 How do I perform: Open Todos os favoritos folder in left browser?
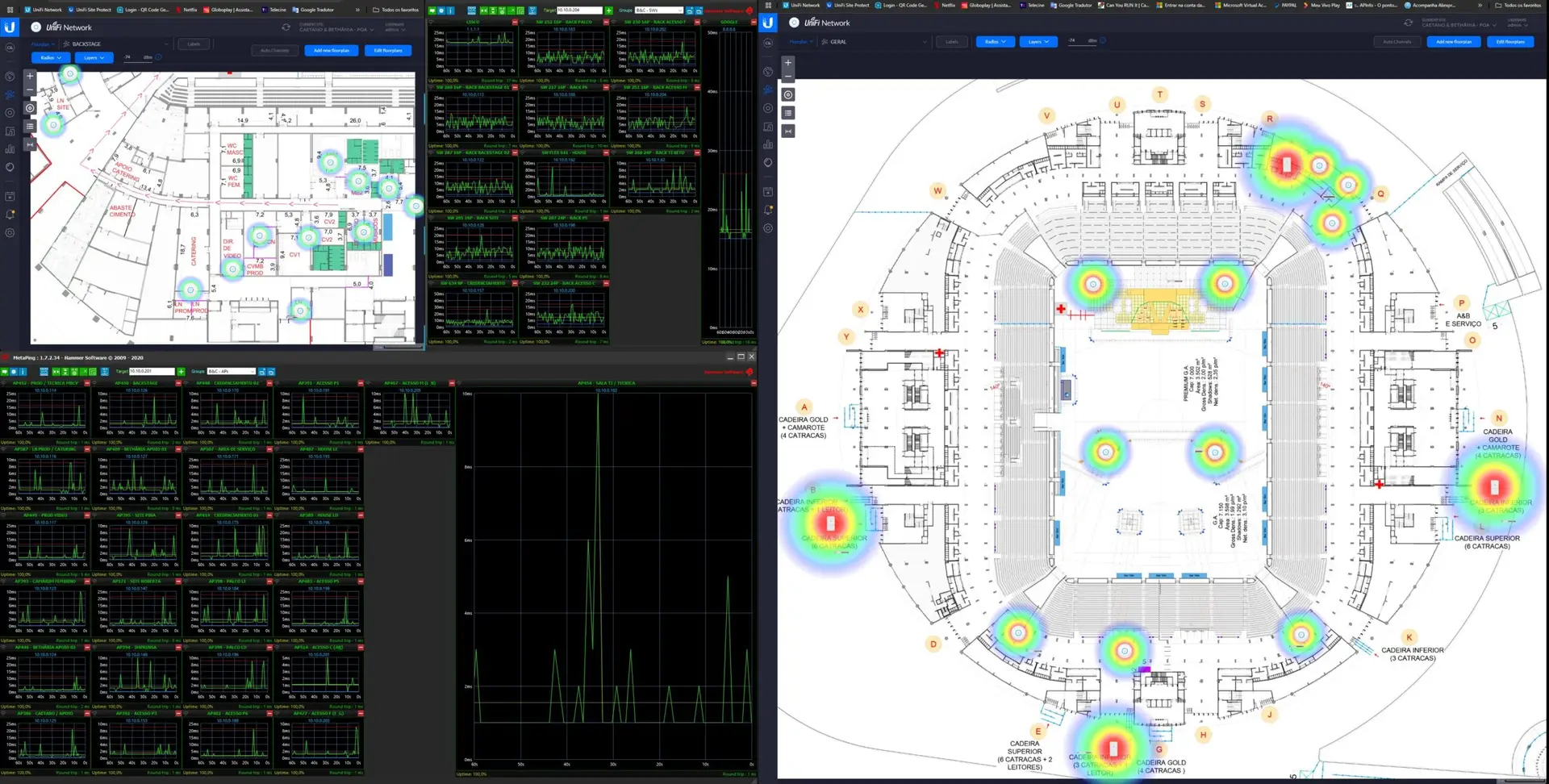click(x=396, y=10)
